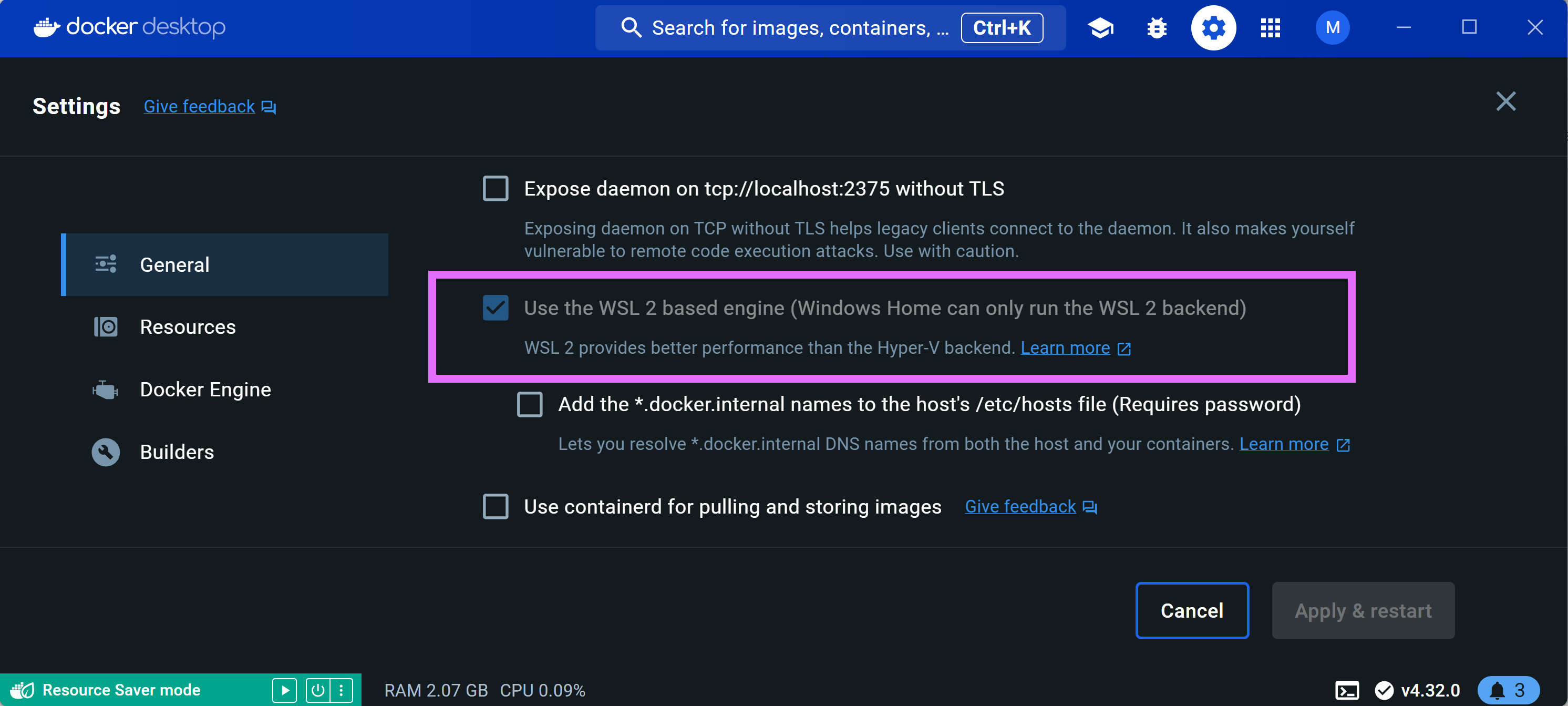Click the Resources disk icon
The width and height of the screenshot is (1568, 706).
[x=106, y=327]
